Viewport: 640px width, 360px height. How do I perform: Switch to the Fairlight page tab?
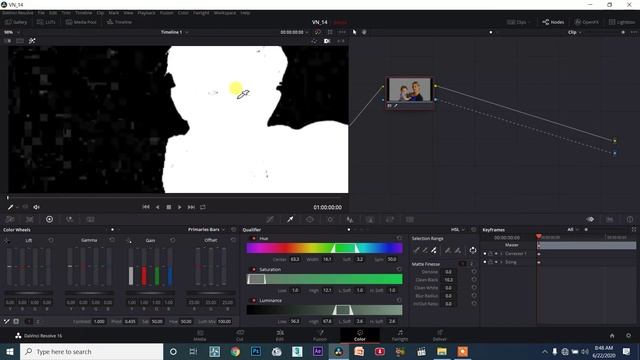tap(400, 336)
